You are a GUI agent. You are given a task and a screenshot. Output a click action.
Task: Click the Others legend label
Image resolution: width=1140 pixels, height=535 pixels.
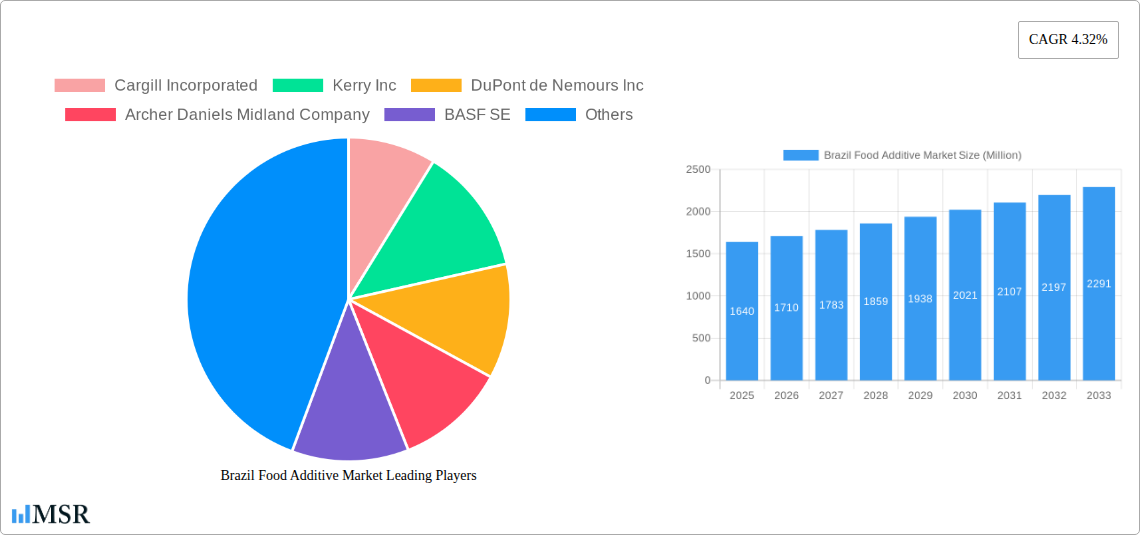(609, 115)
